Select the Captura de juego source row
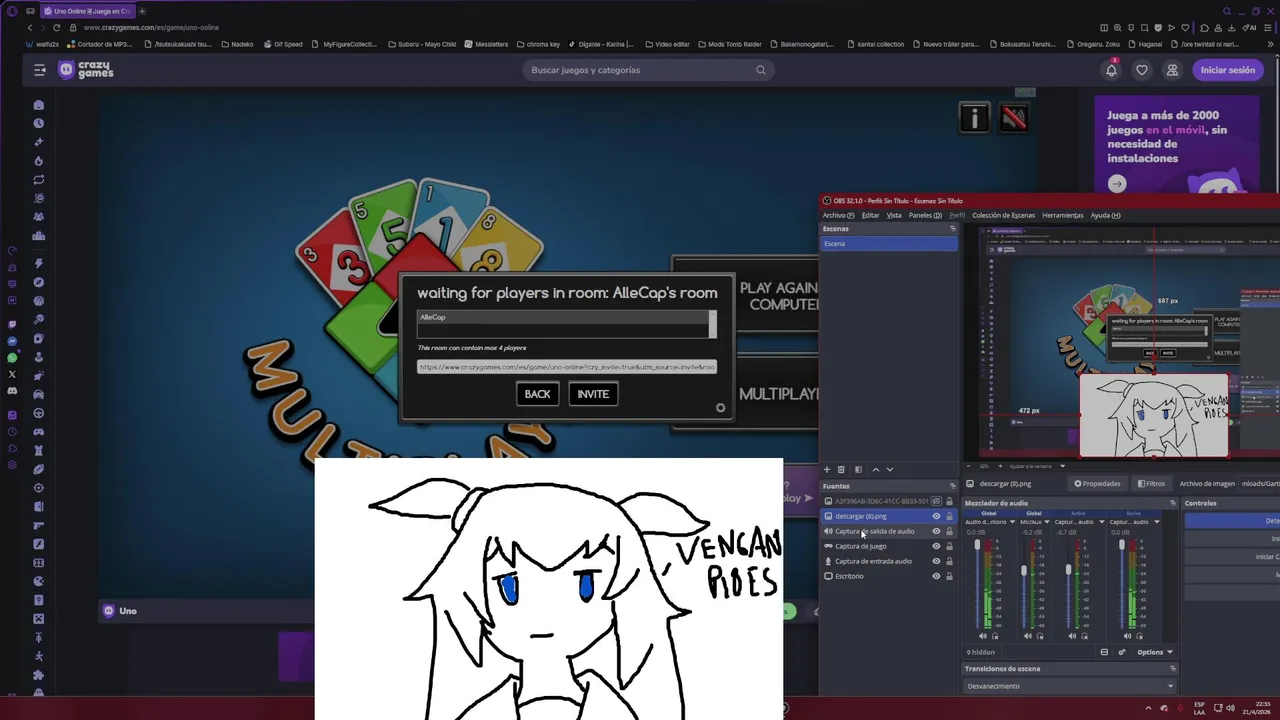Screen dimensions: 1280x720 889,546
